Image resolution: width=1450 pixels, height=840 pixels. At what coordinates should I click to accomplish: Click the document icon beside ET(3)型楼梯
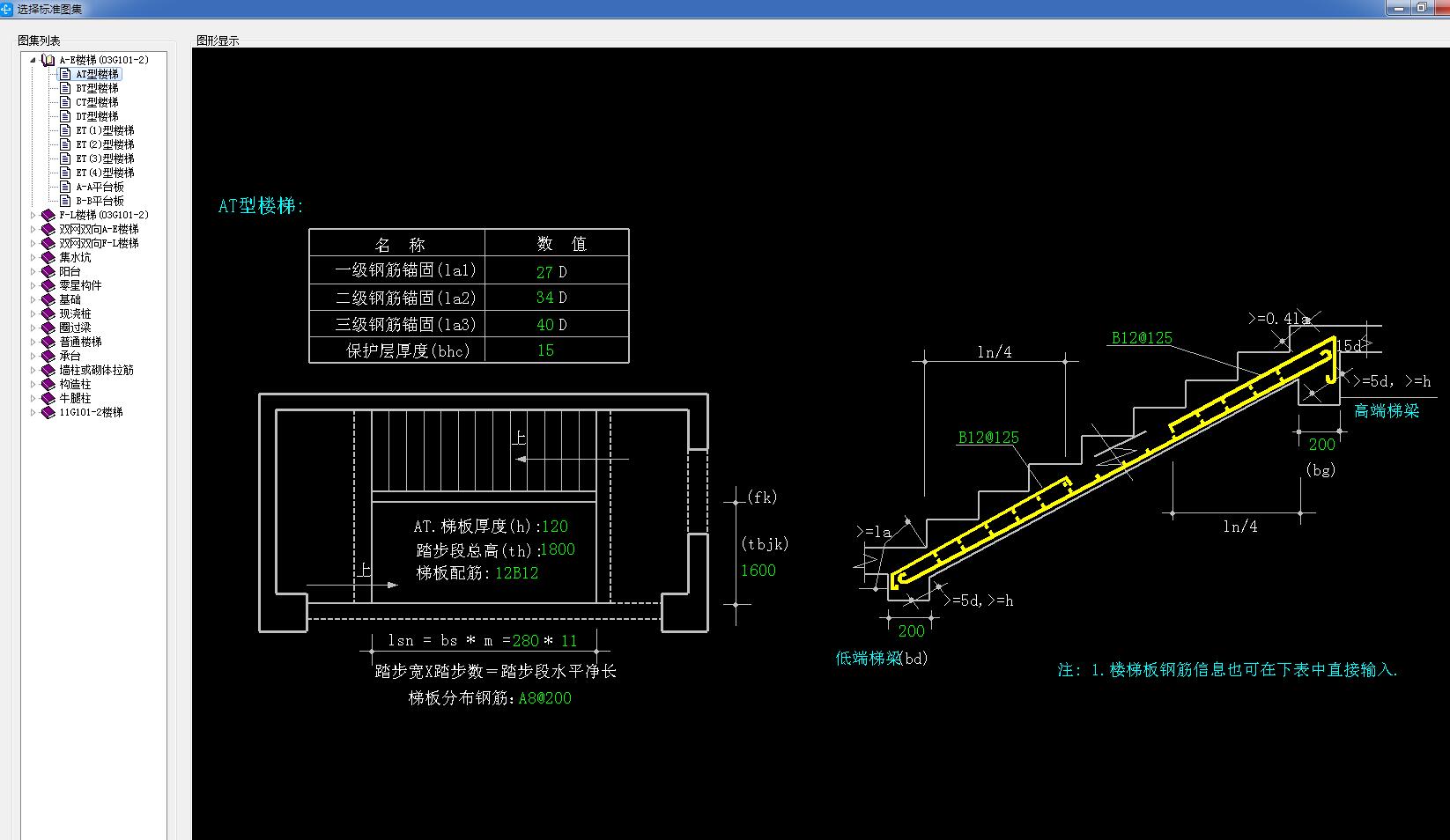tap(65, 158)
